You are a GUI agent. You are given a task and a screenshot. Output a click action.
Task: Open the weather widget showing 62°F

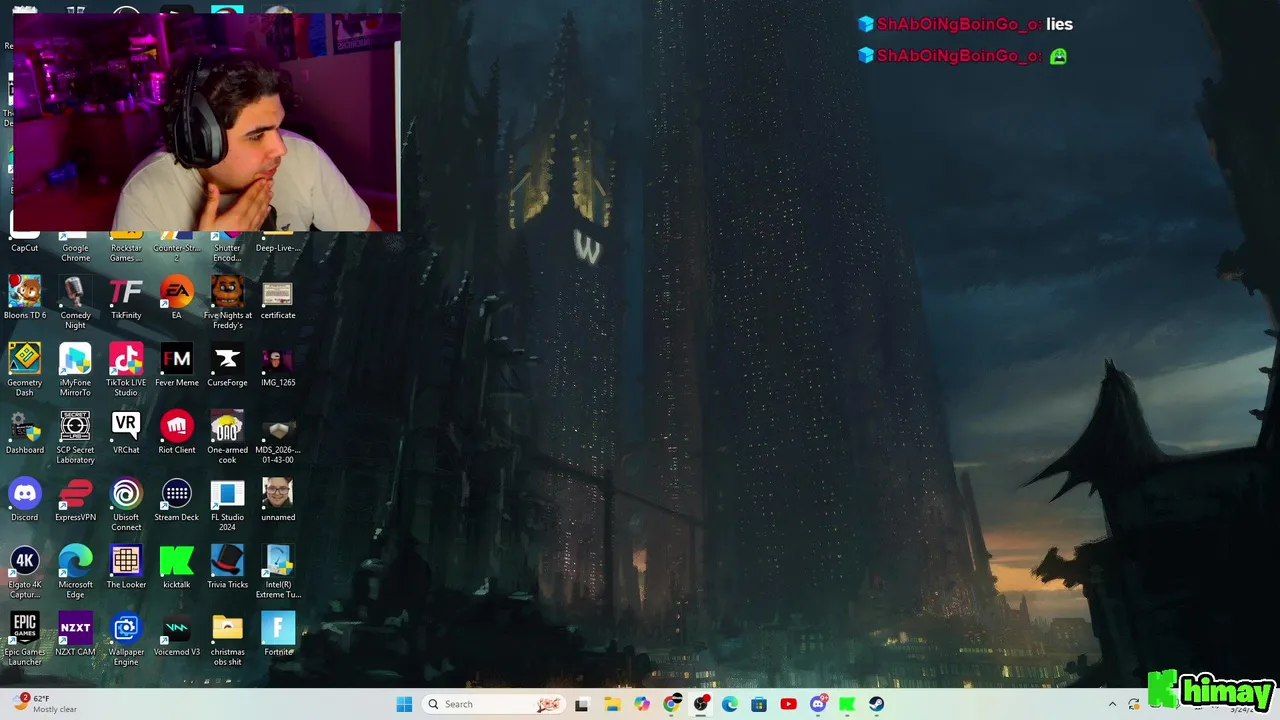pos(45,704)
